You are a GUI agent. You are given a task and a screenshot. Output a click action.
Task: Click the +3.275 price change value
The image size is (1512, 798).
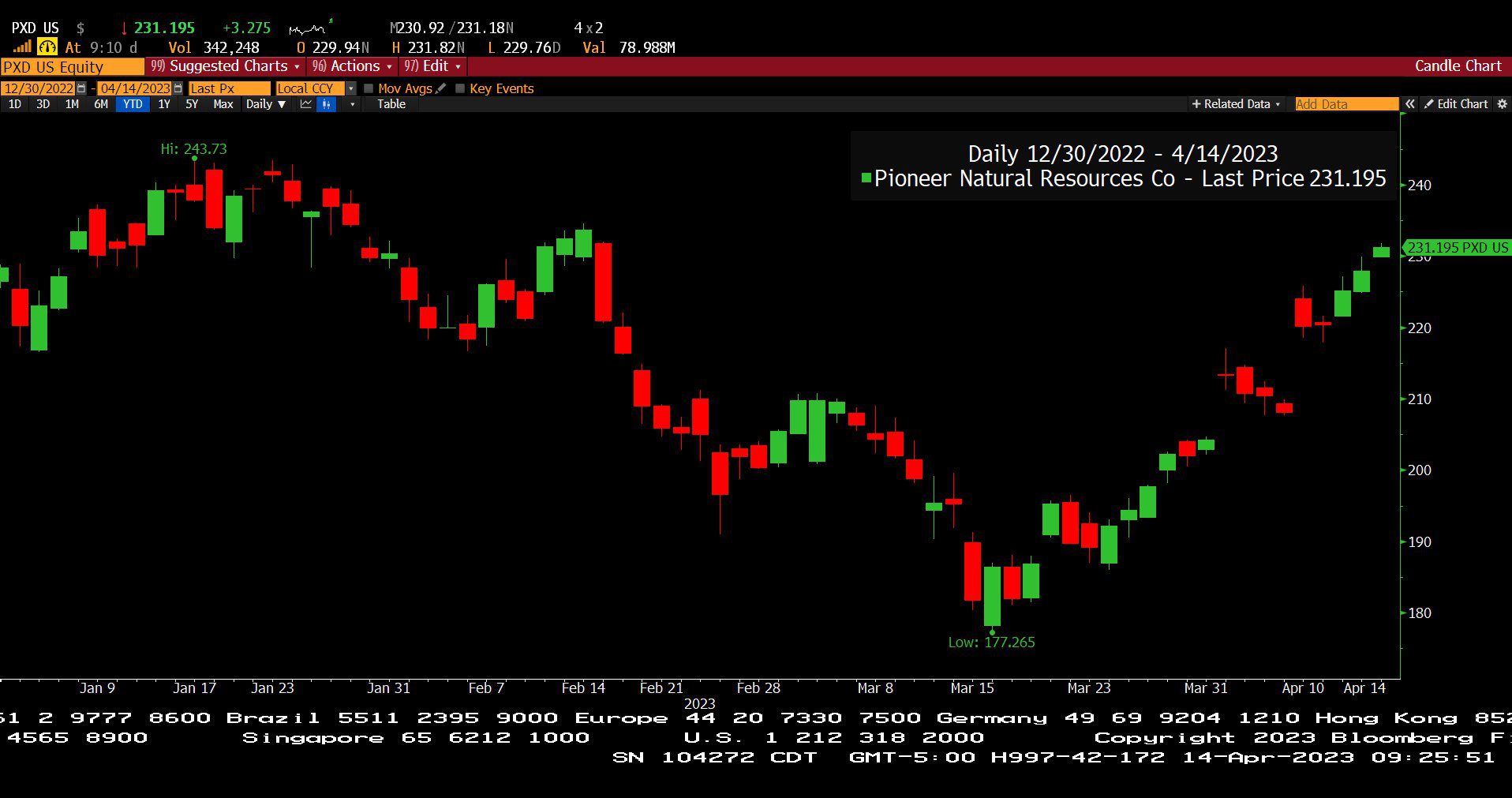247,28
